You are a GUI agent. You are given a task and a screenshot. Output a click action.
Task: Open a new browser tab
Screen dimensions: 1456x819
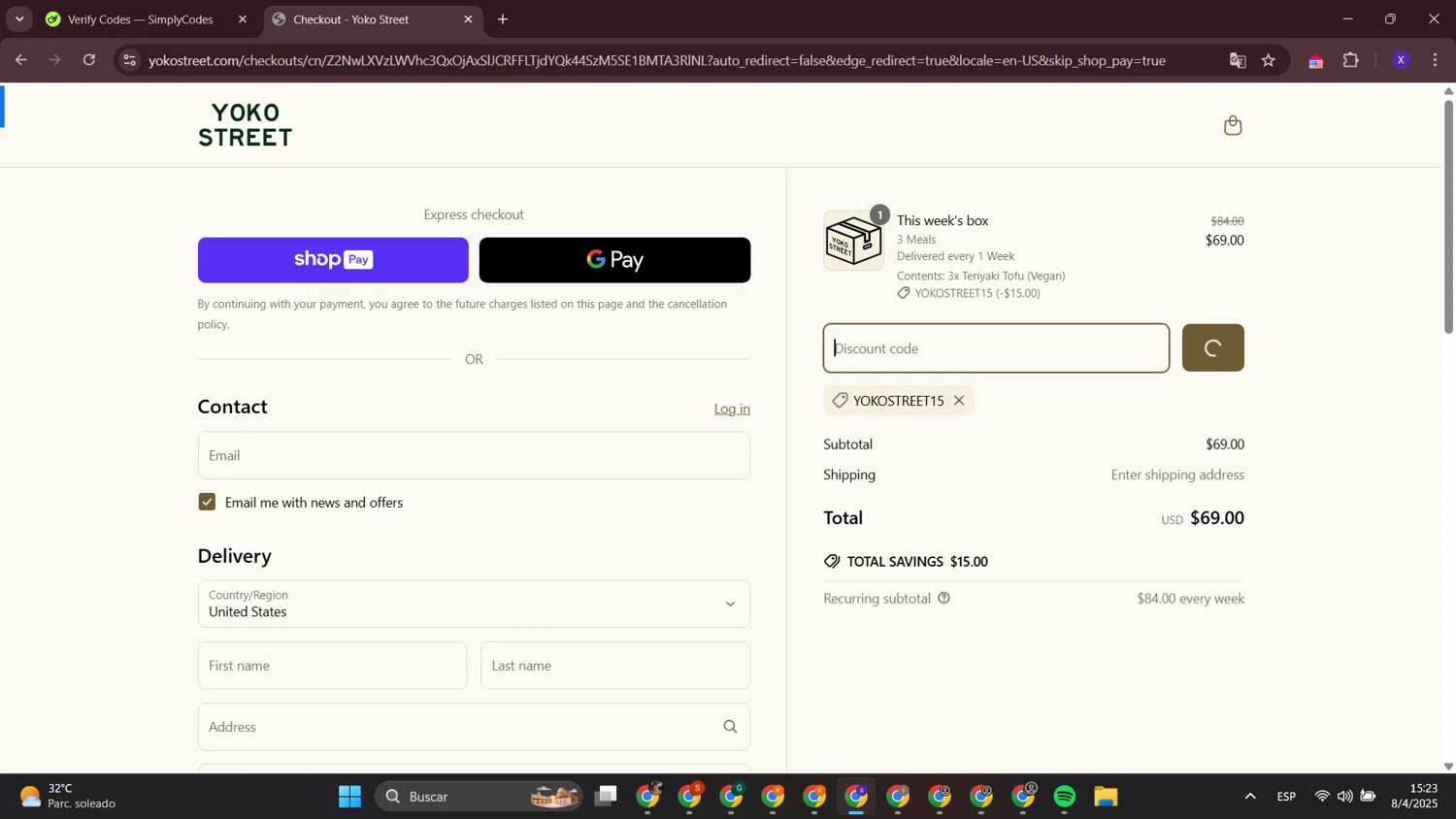503,19
